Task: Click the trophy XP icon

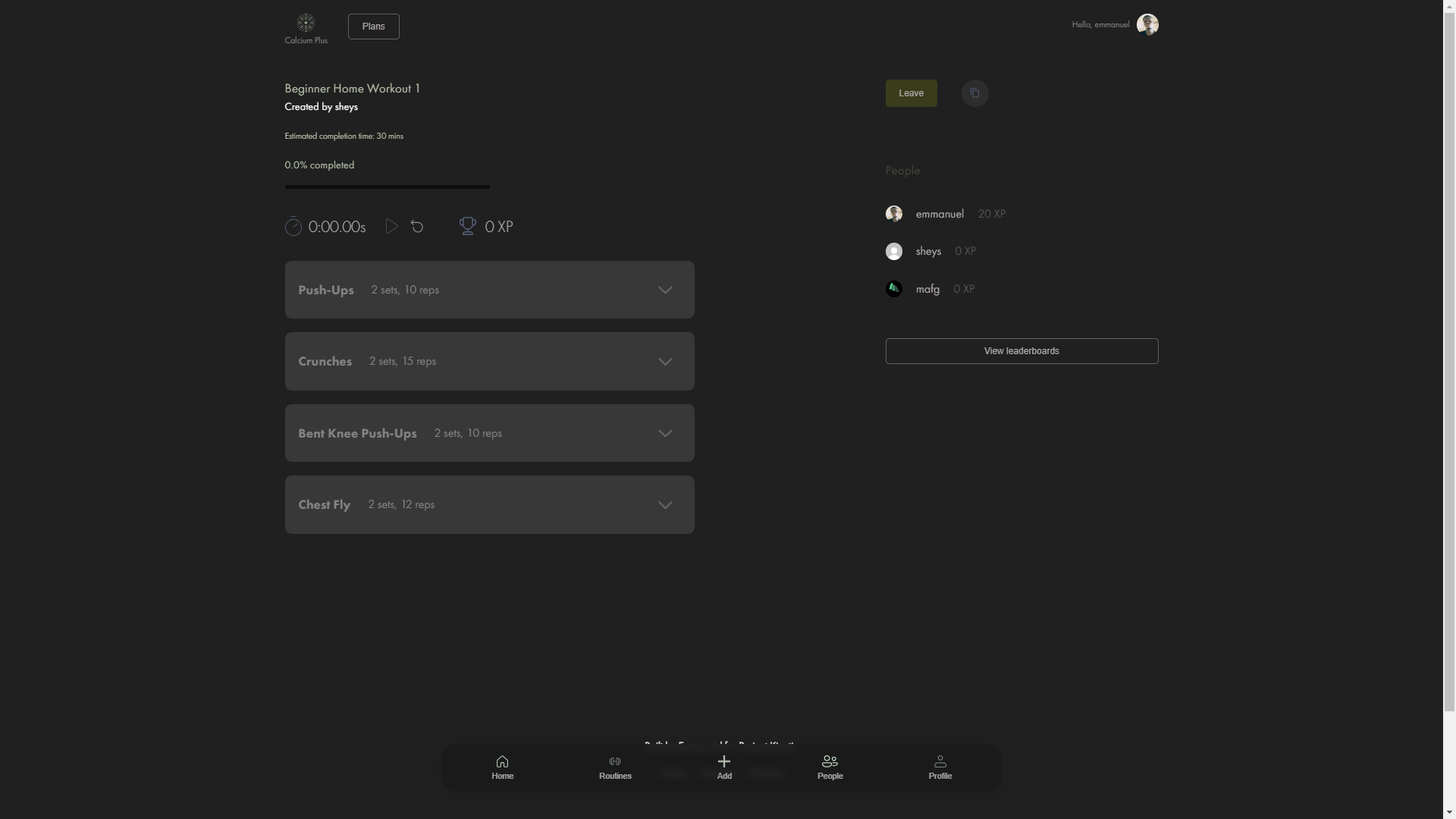Action: [x=467, y=226]
